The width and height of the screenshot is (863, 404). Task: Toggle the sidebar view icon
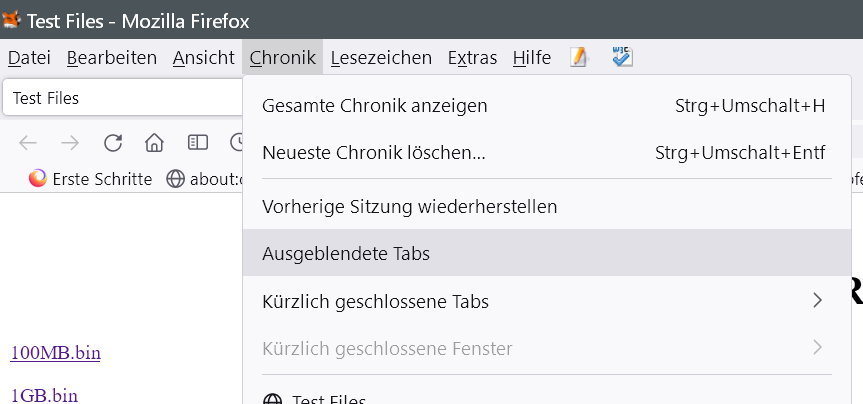(x=199, y=143)
